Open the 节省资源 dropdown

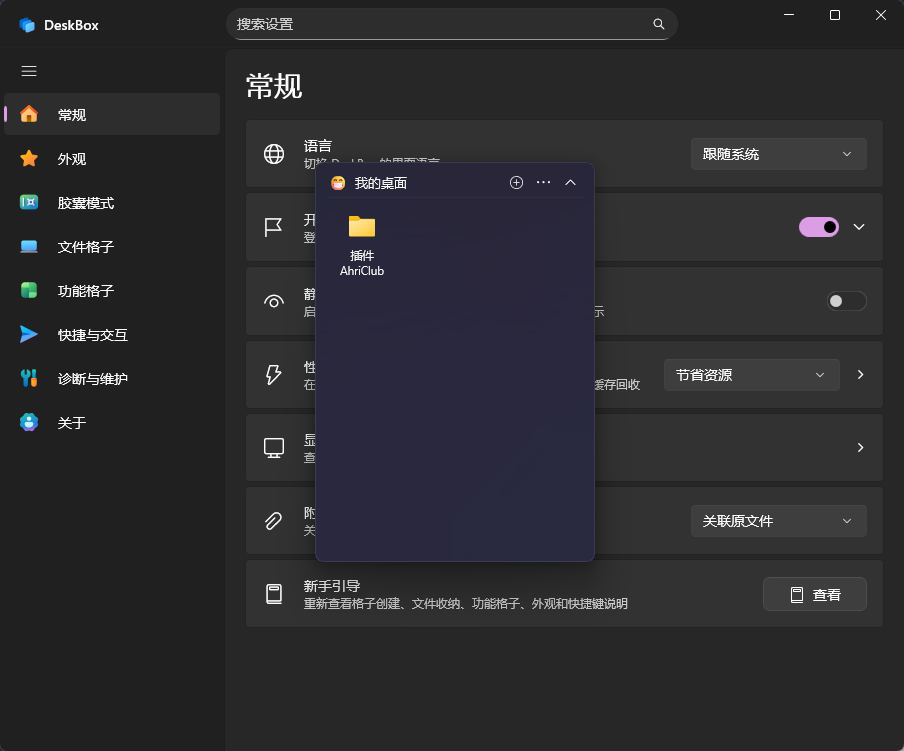[751, 375]
